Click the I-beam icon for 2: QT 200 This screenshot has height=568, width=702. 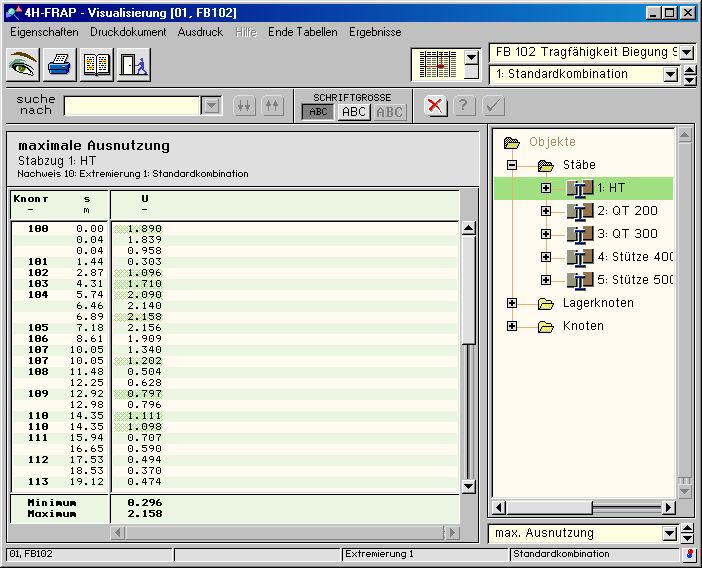click(580, 211)
